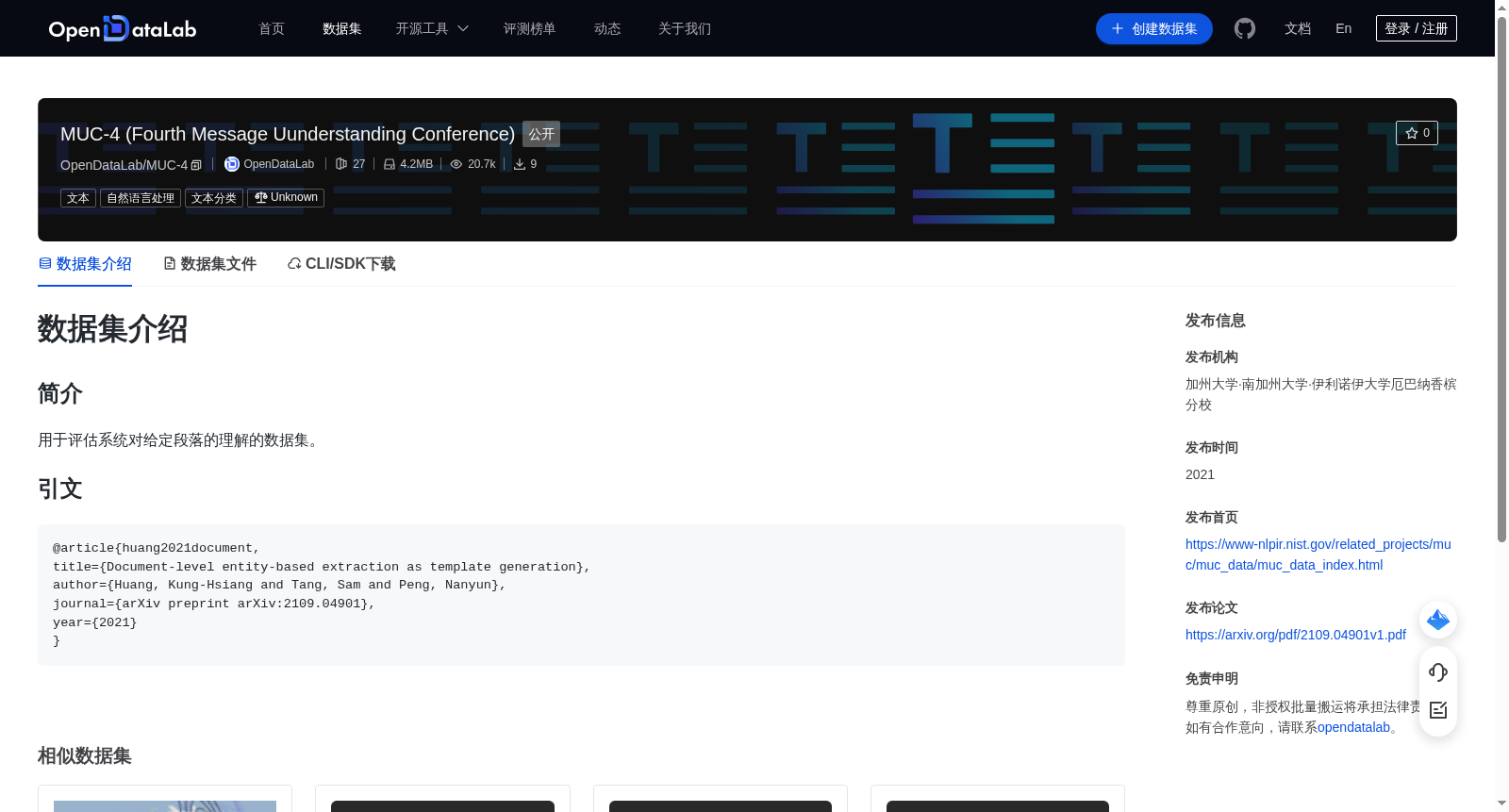Image resolution: width=1509 pixels, height=812 pixels.
Task: Go to 首页 in navigation
Action: [x=272, y=28]
